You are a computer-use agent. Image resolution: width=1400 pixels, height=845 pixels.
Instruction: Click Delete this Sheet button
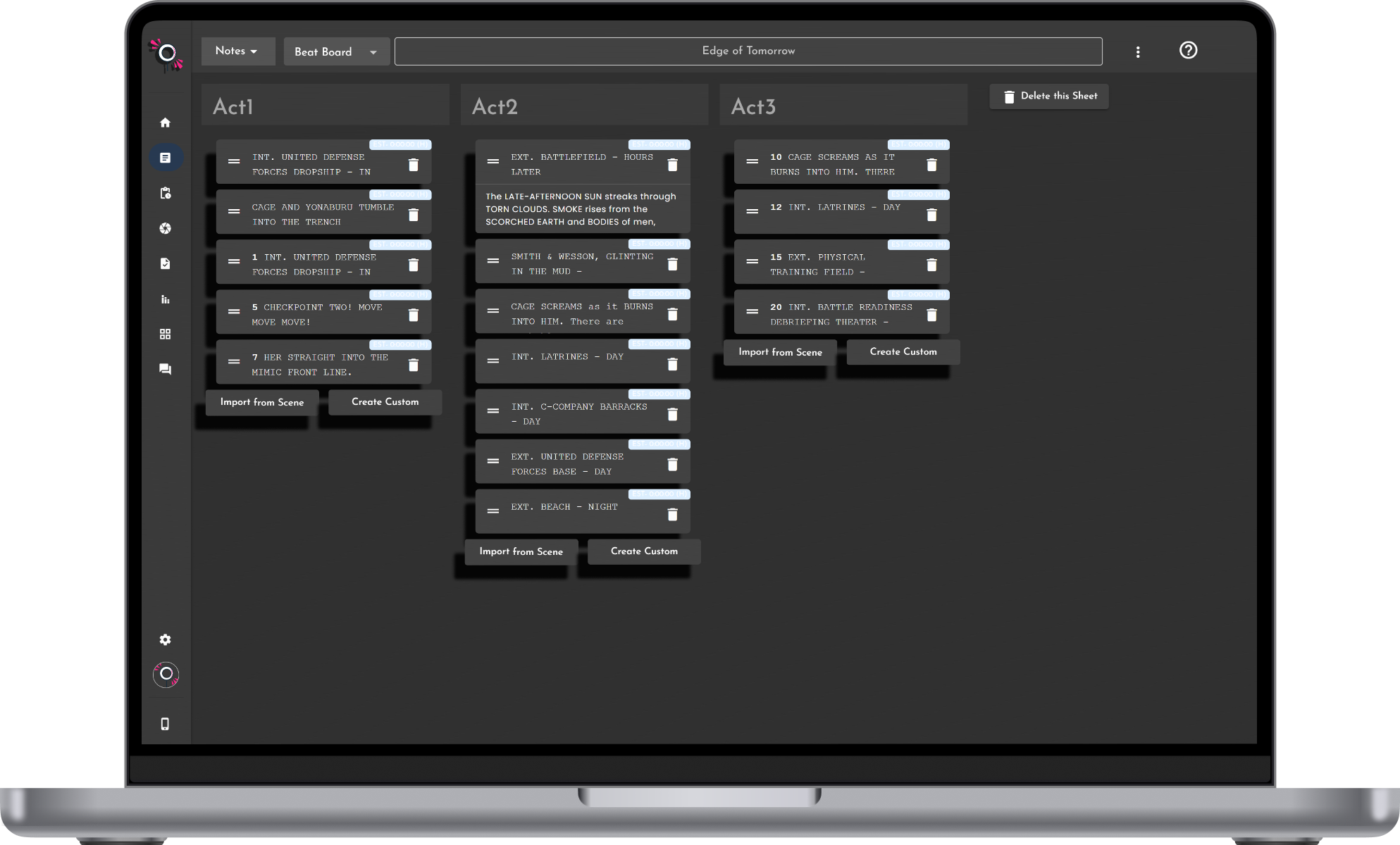[1048, 96]
